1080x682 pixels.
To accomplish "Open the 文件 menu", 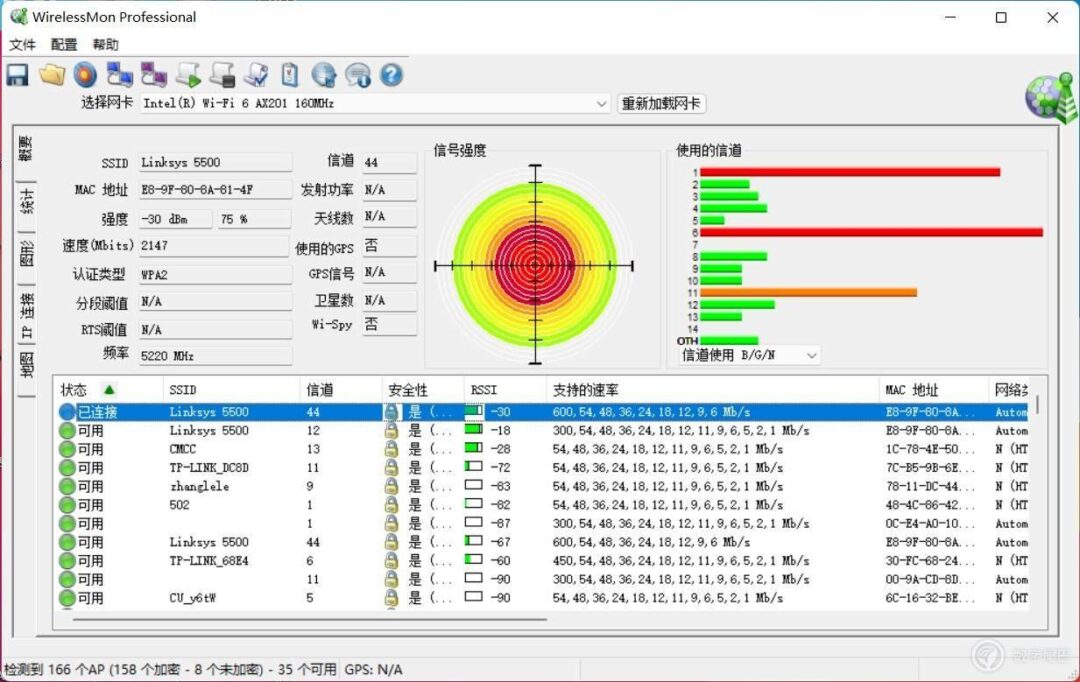I will click(22, 45).
